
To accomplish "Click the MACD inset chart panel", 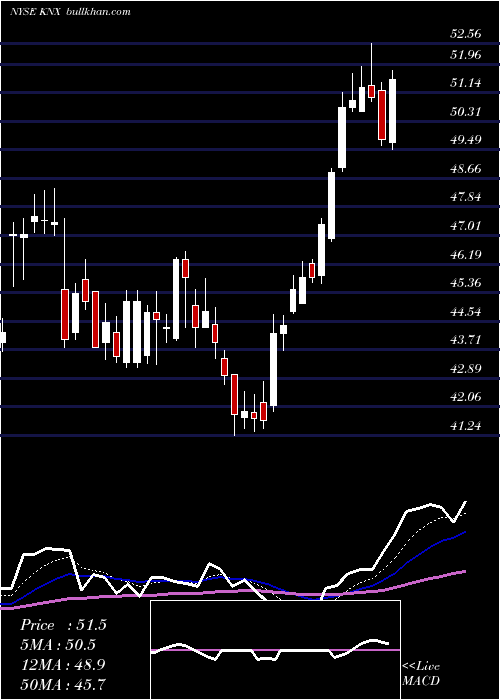I will (275, 650).
